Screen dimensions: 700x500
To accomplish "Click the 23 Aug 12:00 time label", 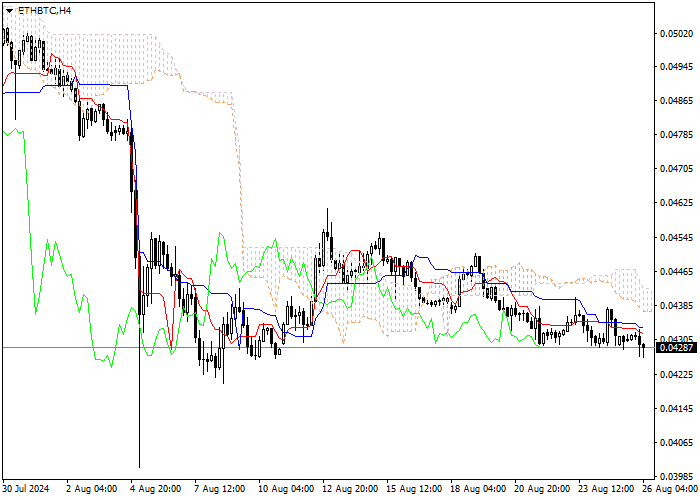I will 606,489.
